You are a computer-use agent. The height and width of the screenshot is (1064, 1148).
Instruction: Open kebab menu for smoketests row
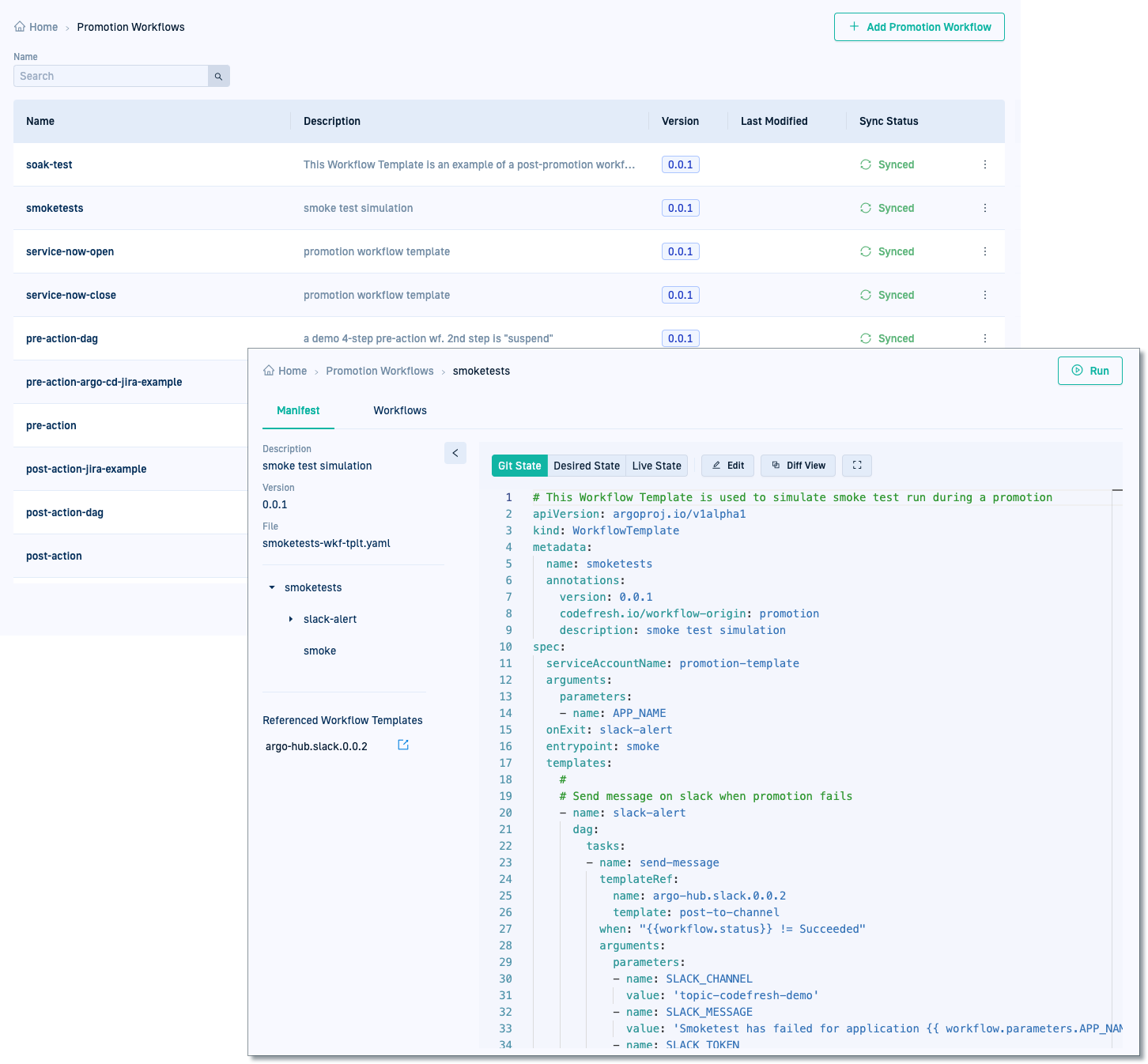pos(984,208)
